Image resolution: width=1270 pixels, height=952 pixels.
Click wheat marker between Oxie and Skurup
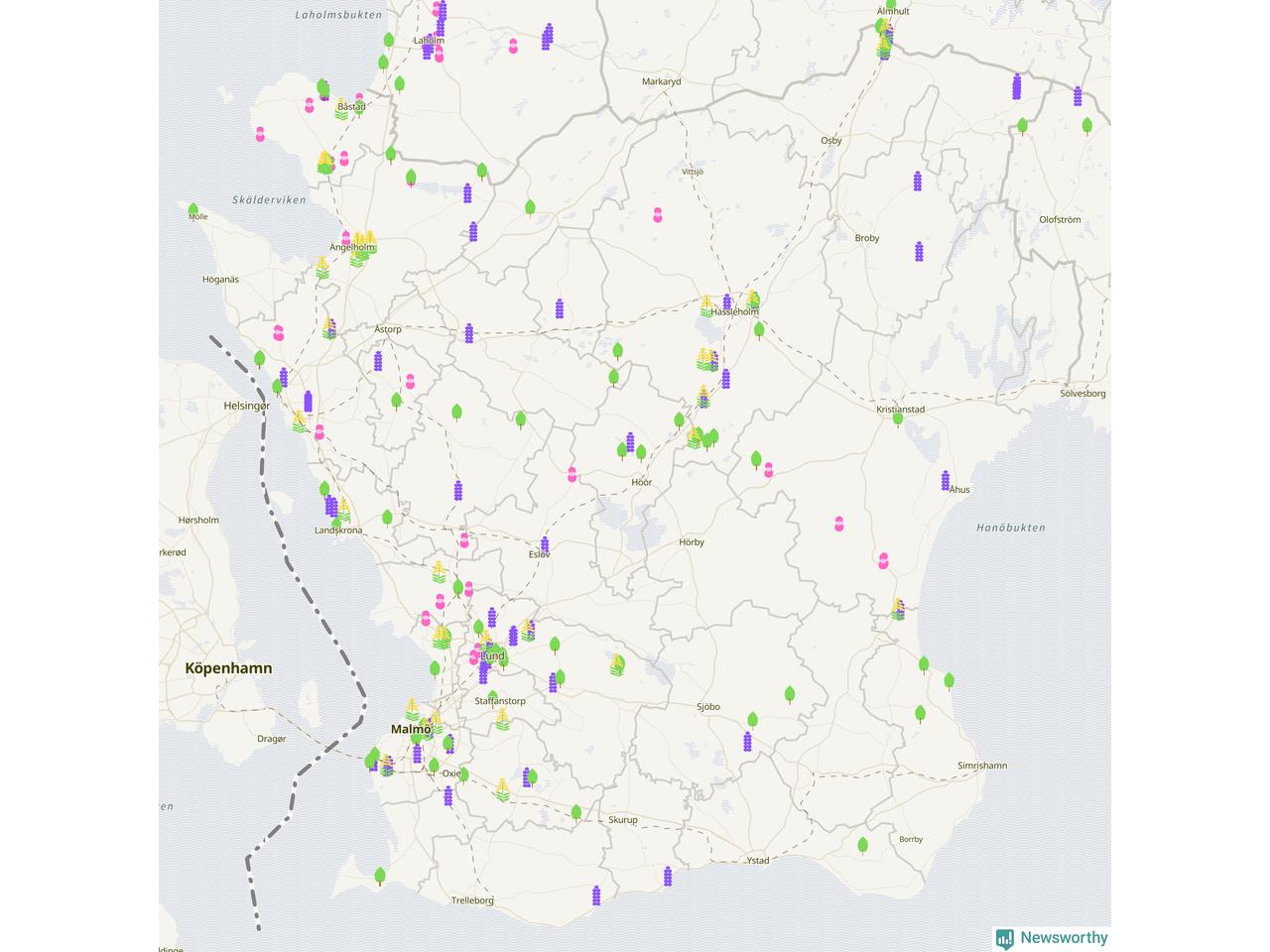click(x=503, y=790)
